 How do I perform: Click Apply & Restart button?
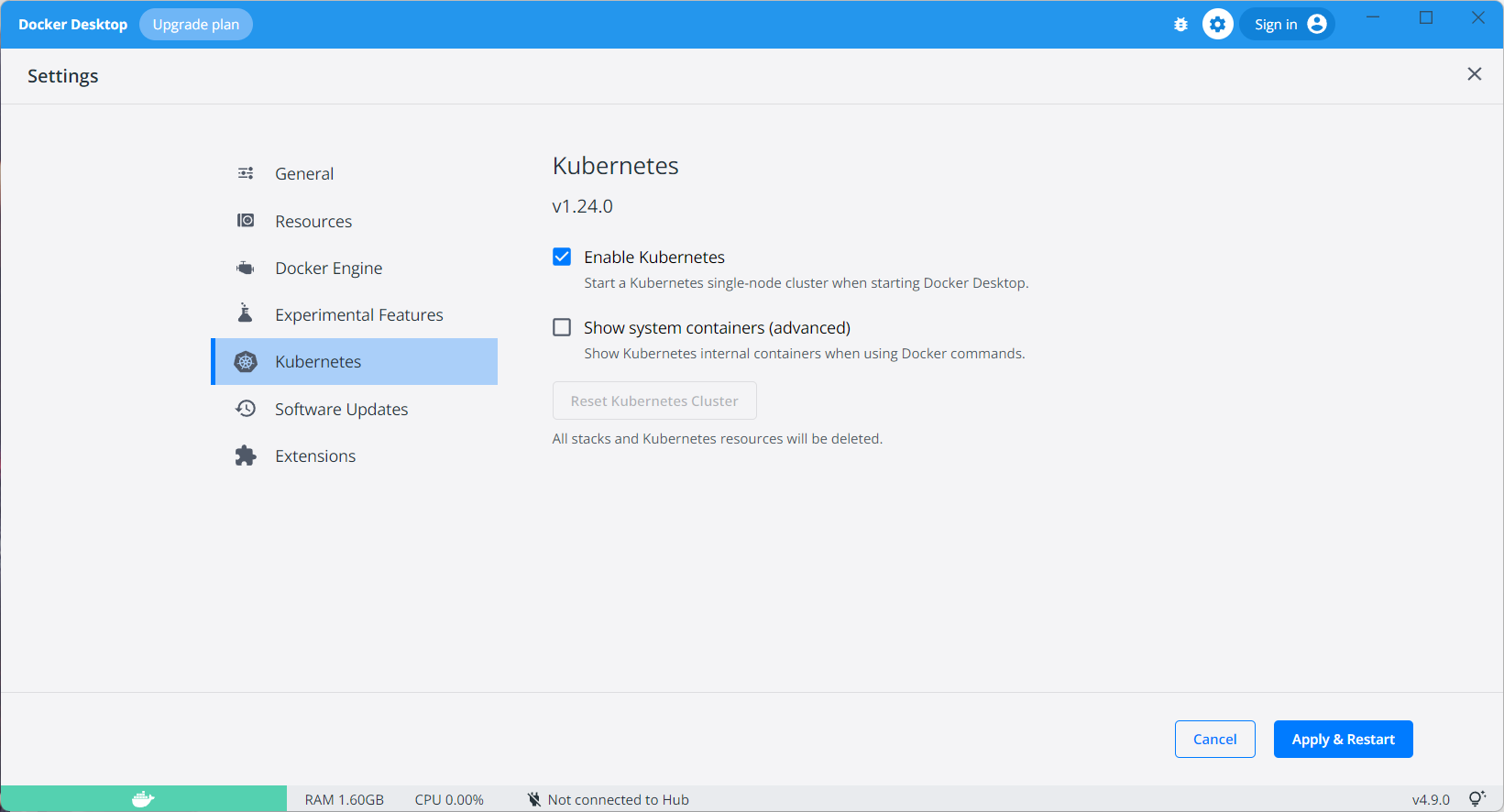(x=1344, y=739)
